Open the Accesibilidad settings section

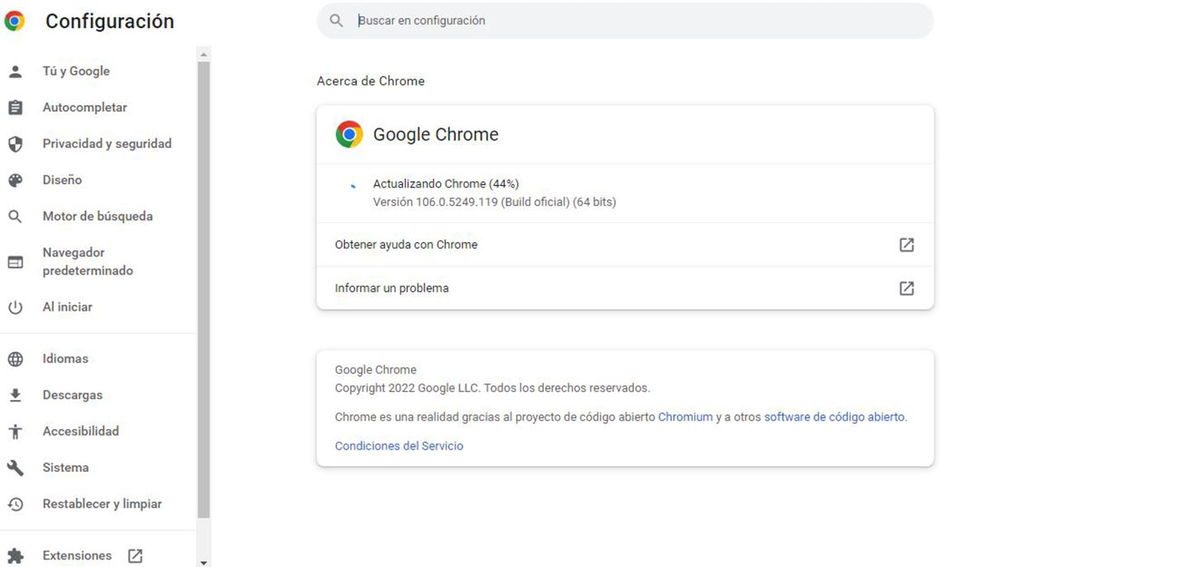click(80, 432)
